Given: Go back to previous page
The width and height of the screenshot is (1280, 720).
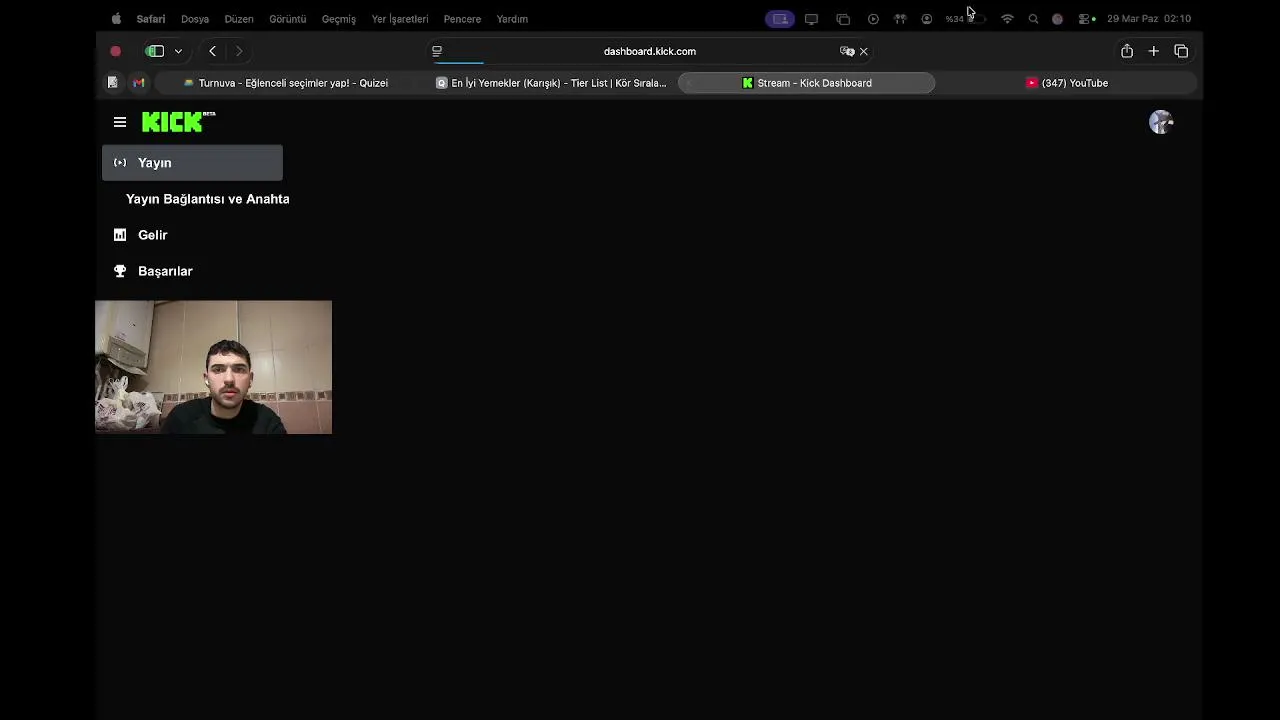Looking at the screenshot, I should click(212, 51).
